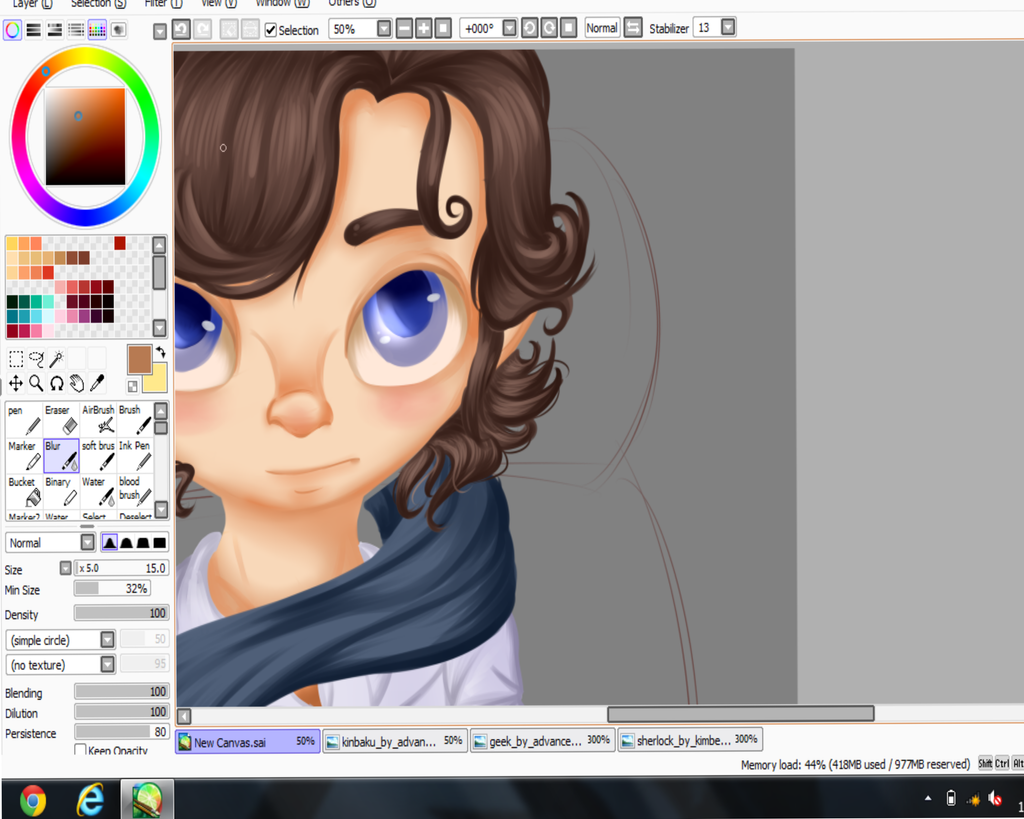Click the Undo button in toolbar
The width and height of the screenshot is (1024, 819).
click(181, 29)
